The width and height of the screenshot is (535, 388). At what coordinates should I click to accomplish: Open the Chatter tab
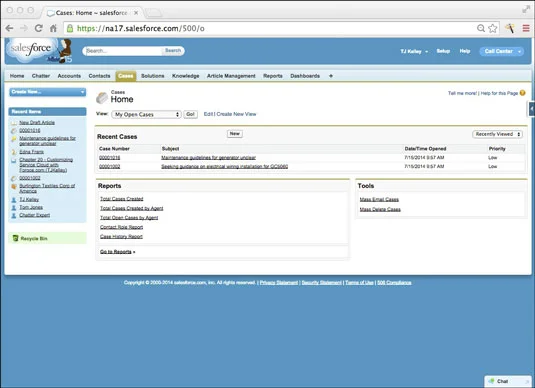(x=41, y=76)
